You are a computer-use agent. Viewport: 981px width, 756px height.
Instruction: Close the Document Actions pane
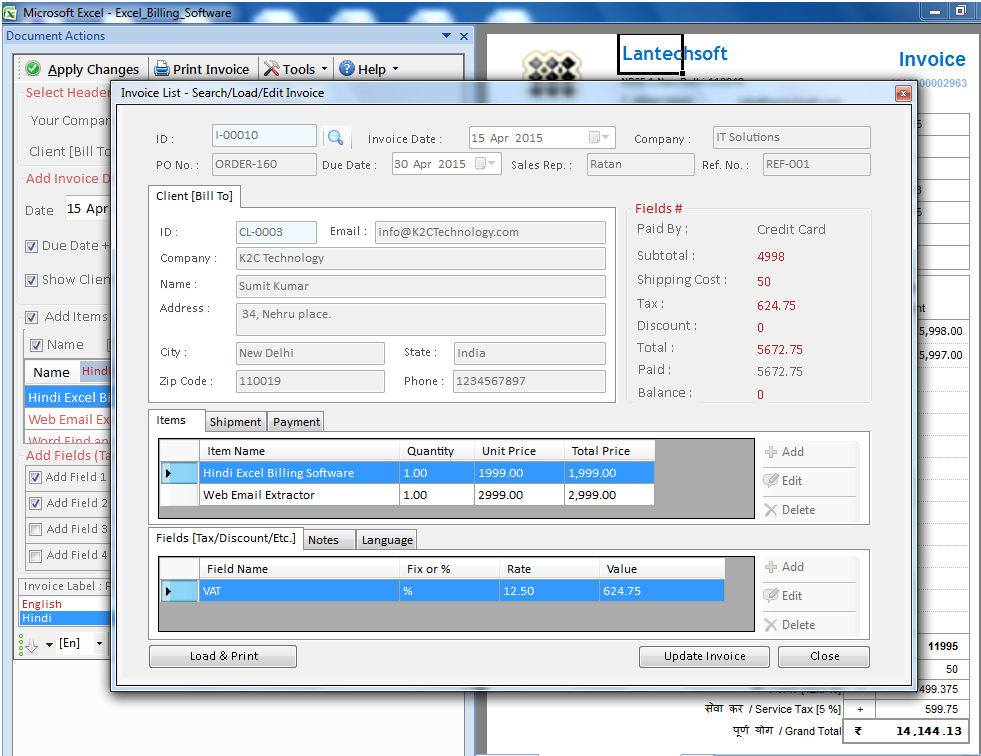(x=464, y=36)
